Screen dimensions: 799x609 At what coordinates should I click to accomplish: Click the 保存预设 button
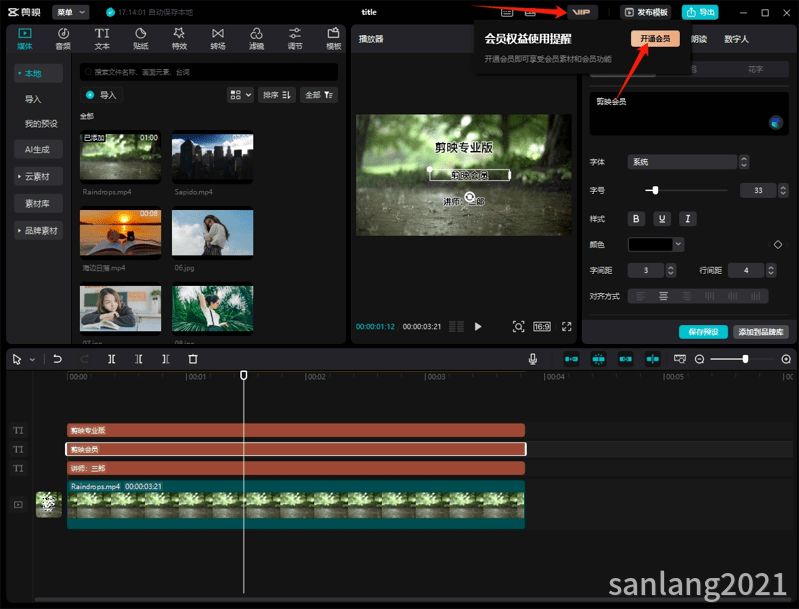coord(703,332)
